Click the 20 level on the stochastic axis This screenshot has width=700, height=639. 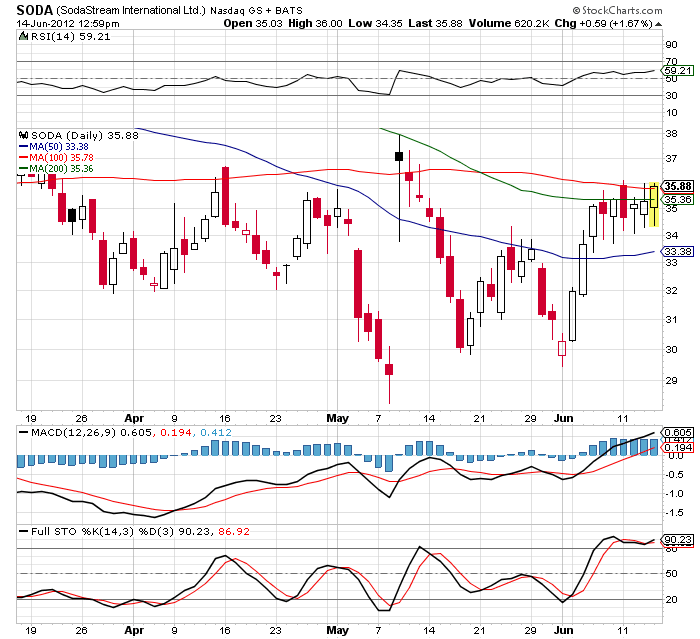pos(671,599)
